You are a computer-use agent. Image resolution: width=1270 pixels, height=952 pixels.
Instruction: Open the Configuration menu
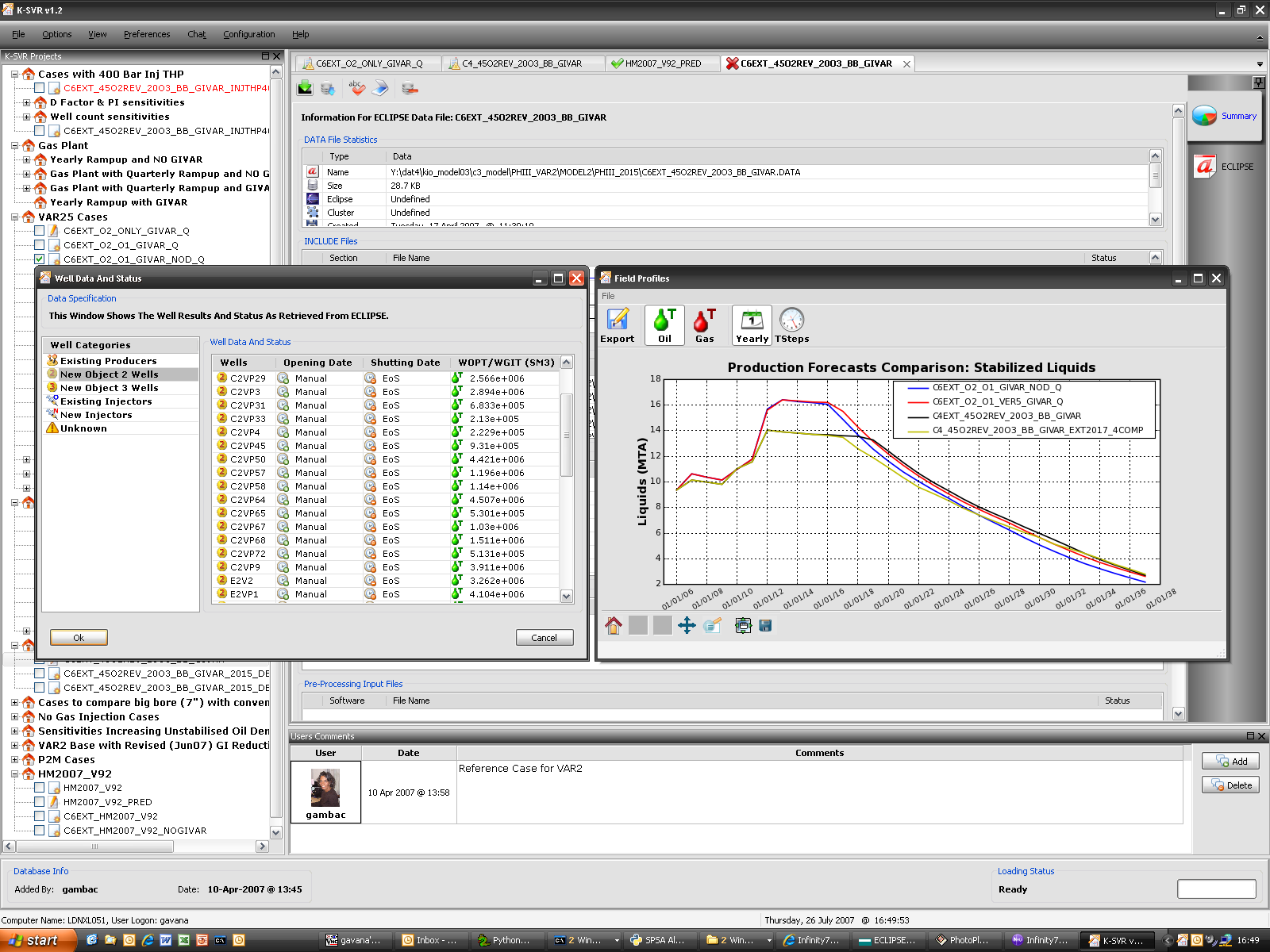pyautogui.click(x=248, y=34)
